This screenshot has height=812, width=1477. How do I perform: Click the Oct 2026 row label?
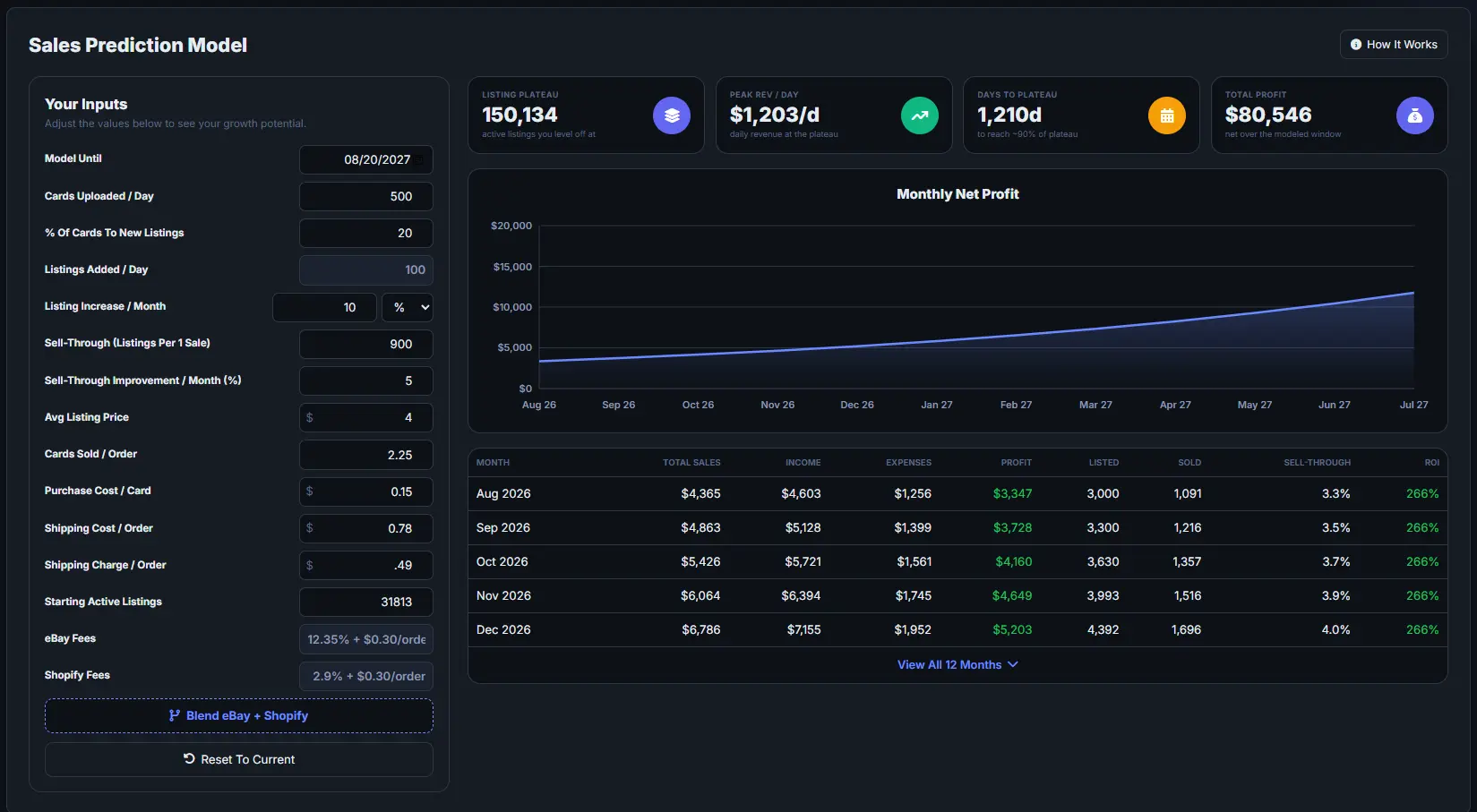[x=502, y=561]
